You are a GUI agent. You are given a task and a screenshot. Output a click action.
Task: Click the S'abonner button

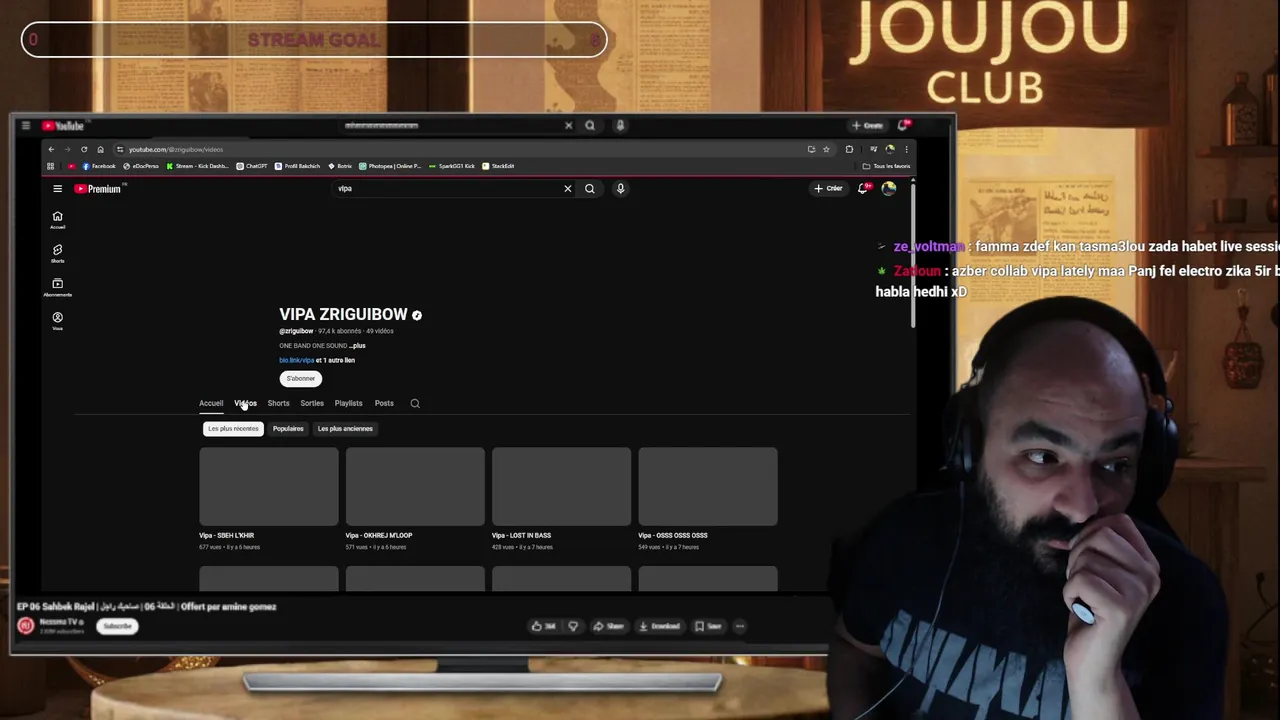point(301,379)
